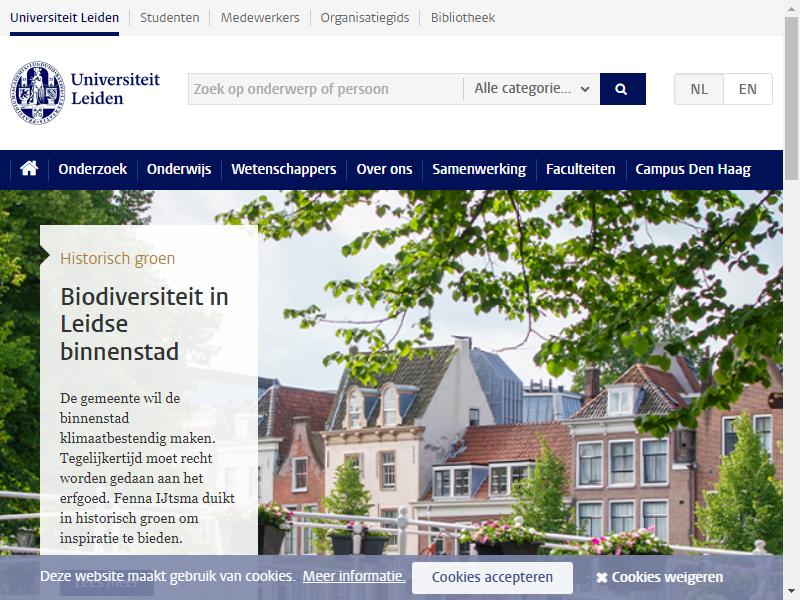The height and width of the screenshot is (600, 800).
Task: Open the Alle categorieën dropdown
Action: [x=532, y=89]
